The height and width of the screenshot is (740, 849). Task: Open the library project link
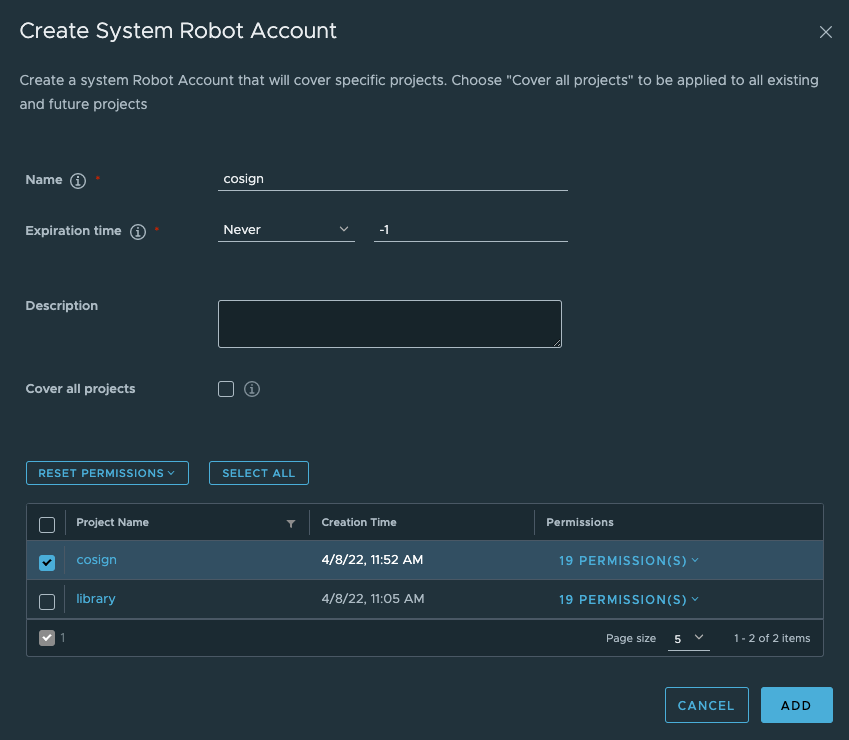(x=96, y=599)
